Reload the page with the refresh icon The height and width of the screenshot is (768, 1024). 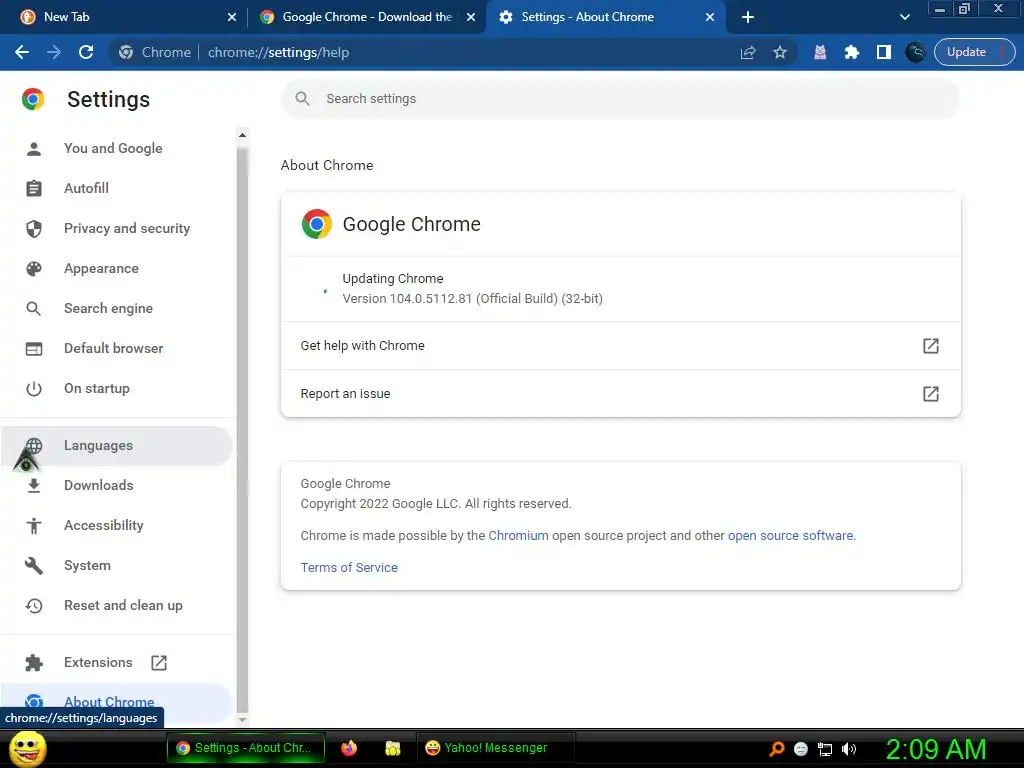[x=86, y=52]
